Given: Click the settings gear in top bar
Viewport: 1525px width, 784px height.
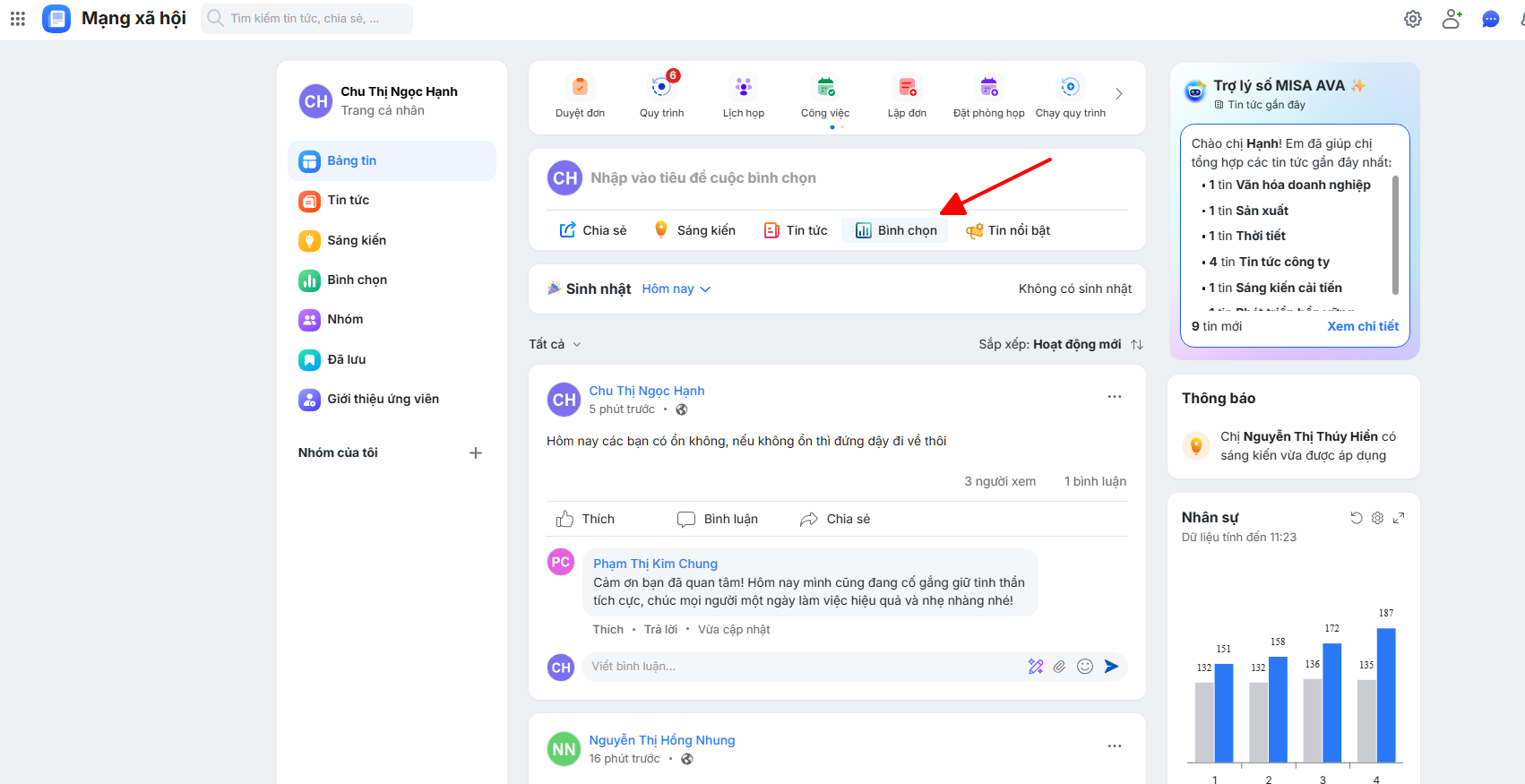Looking at the screenshot, I should (1413, 19).
